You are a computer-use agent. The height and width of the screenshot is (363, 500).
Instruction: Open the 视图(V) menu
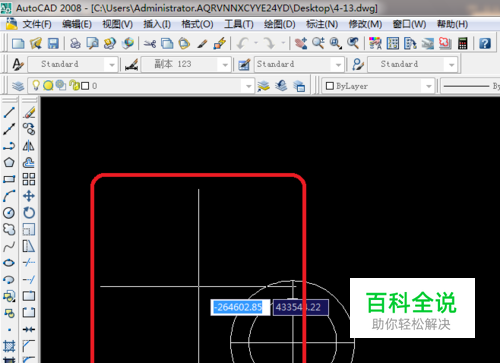117,24
